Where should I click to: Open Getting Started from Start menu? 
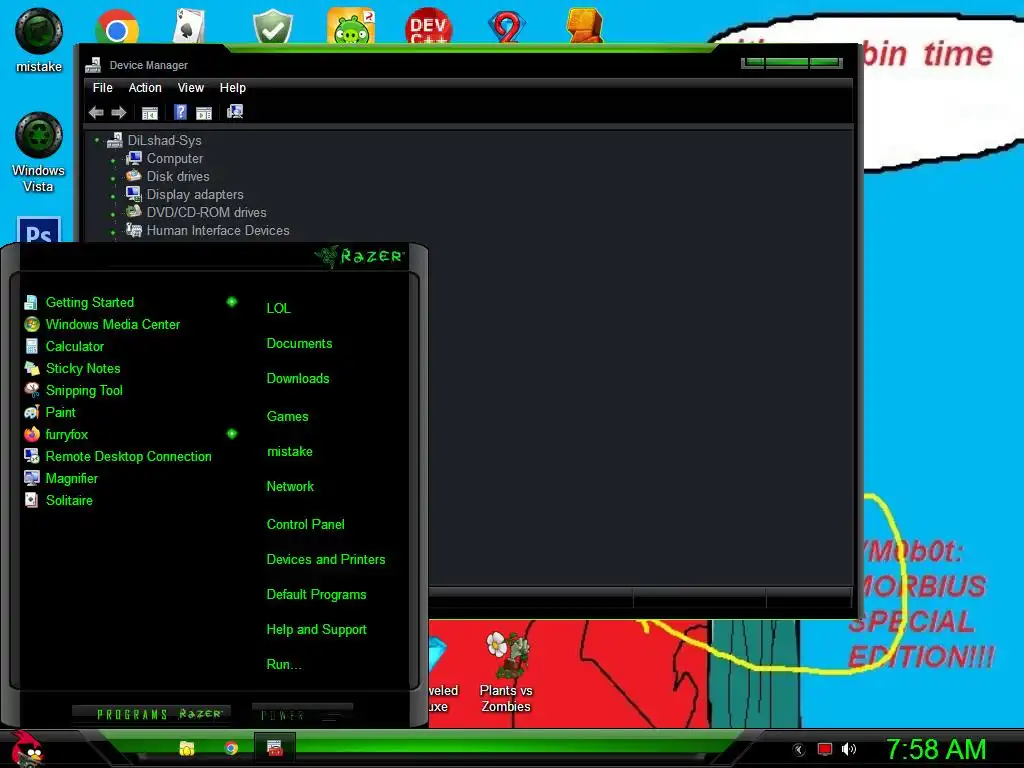[x=89, y=302]
